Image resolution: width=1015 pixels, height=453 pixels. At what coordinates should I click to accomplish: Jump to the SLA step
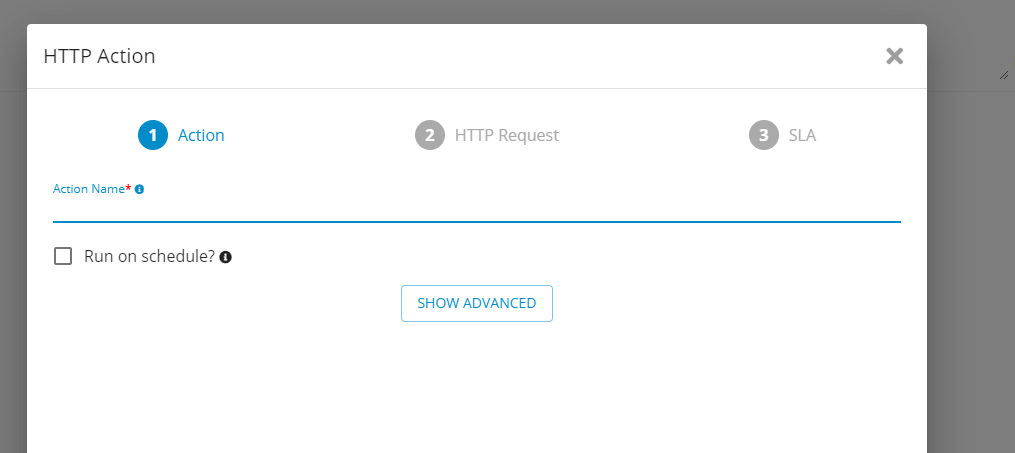(802, 135)
